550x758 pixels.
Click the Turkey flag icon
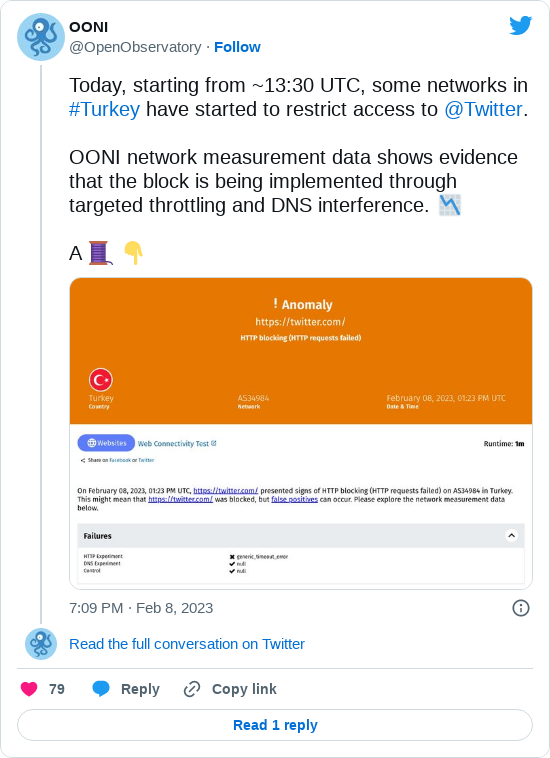(101, 380)
